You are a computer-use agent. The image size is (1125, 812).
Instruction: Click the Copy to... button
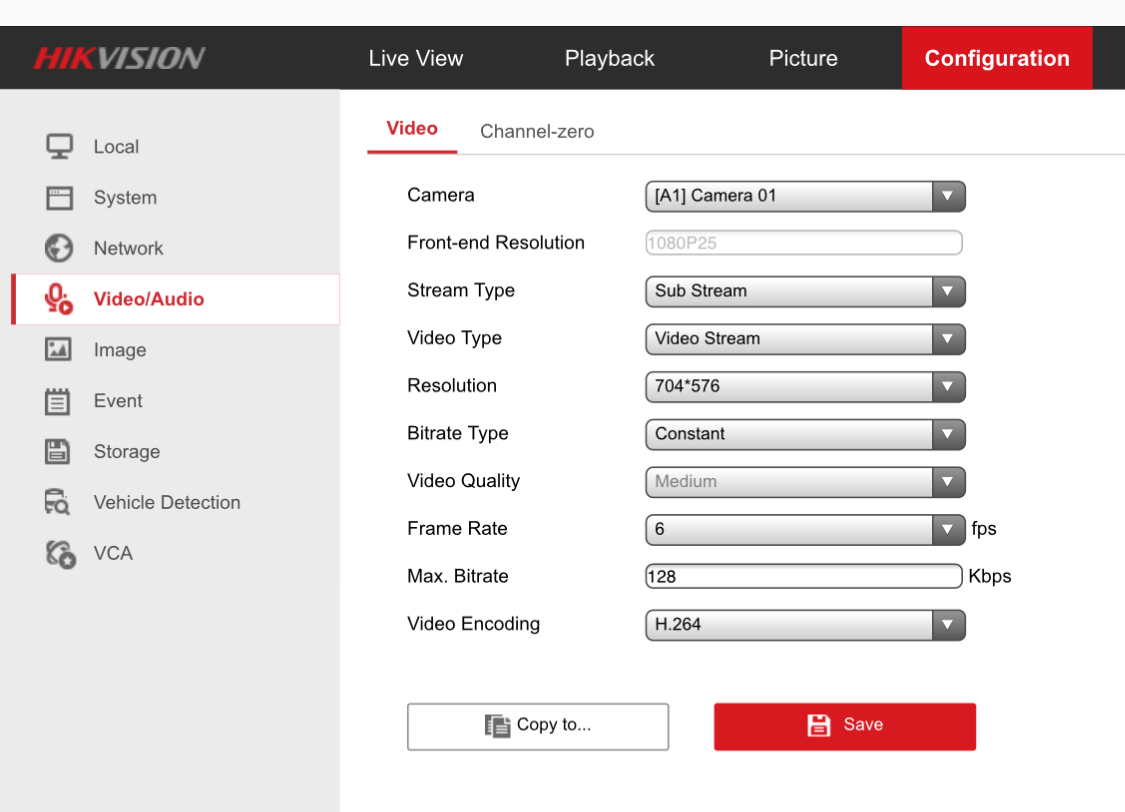pyautogui.click(x=538, y=726)
